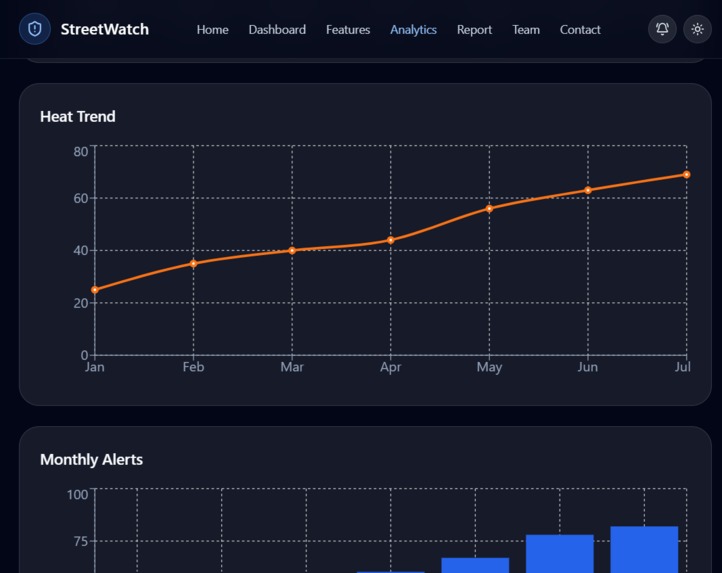The height and width of the screenshot is (573, 722).
Task: Click the Jul data point on Heat Trend
Action: (x=687, y=175)
